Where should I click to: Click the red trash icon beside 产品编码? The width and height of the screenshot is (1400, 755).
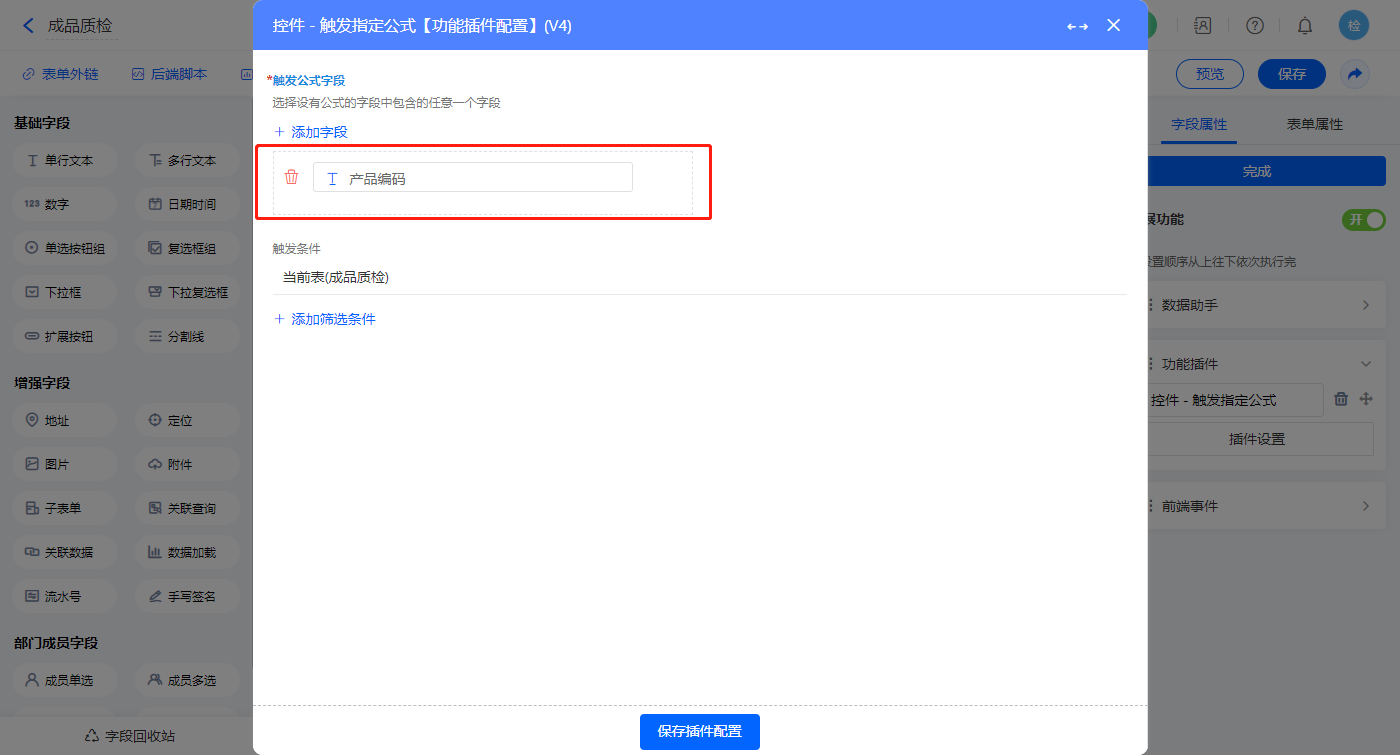click(x=291, y=177)
